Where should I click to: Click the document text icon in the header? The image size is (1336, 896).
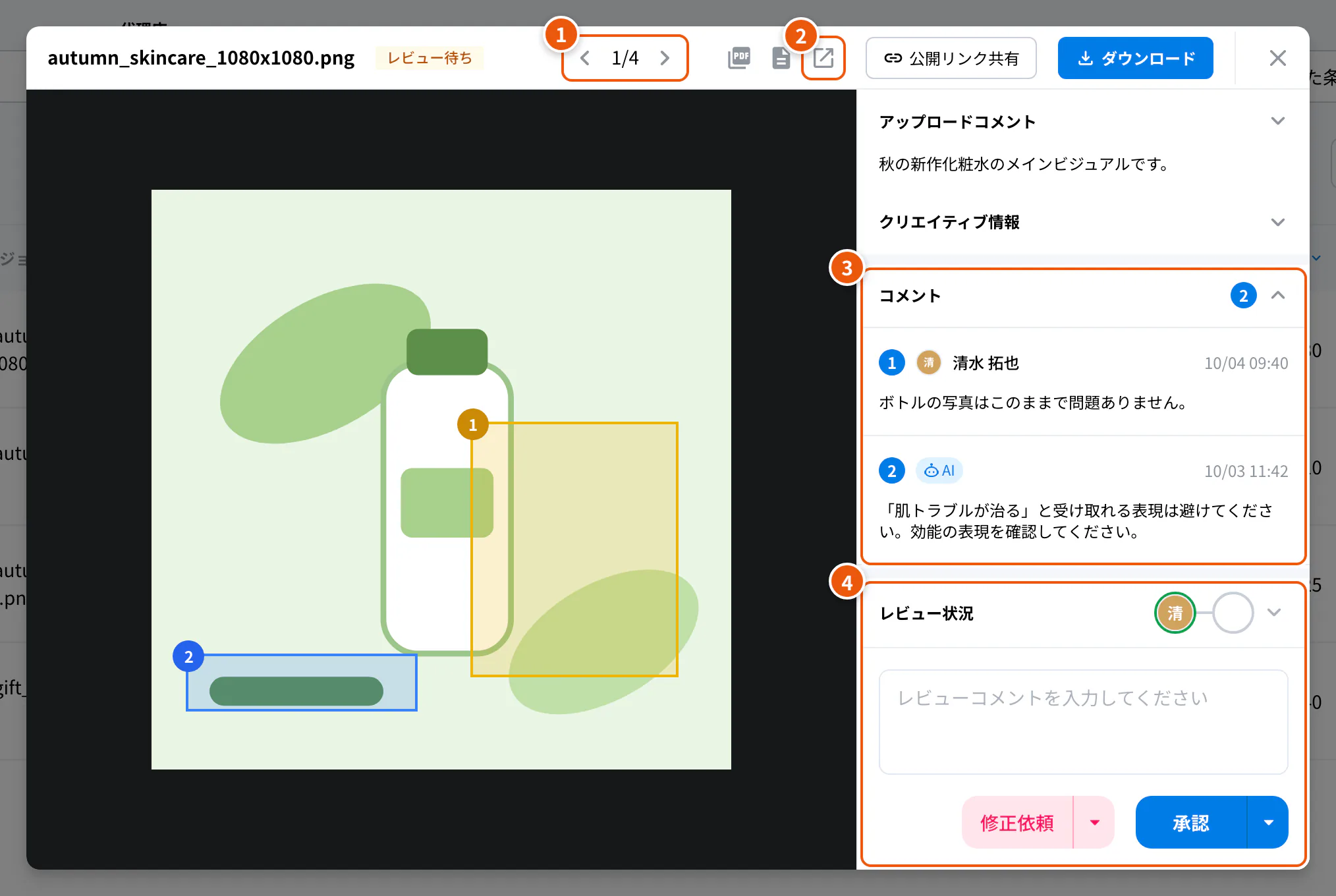point(781,58)
